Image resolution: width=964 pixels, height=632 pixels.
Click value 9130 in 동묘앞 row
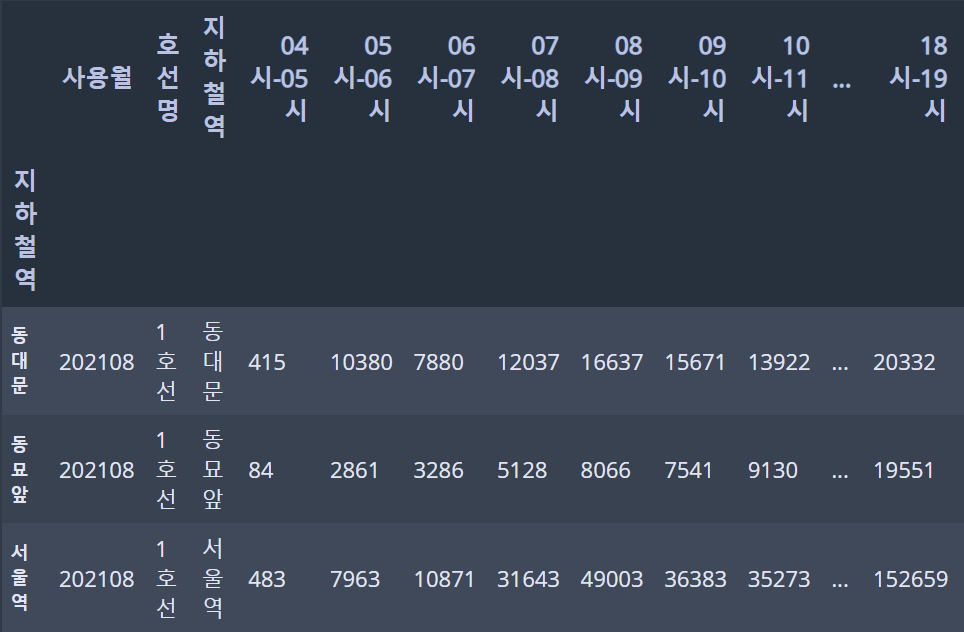(773, 470)
